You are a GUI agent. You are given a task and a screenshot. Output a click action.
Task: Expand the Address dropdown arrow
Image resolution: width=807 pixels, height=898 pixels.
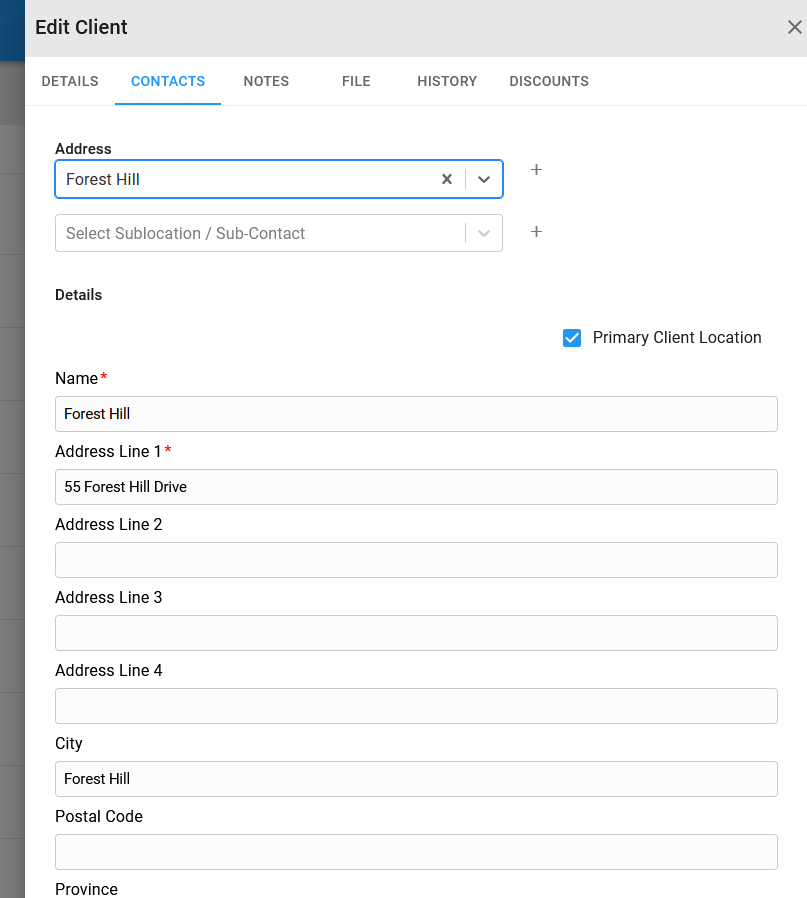[x=484, y=179]
